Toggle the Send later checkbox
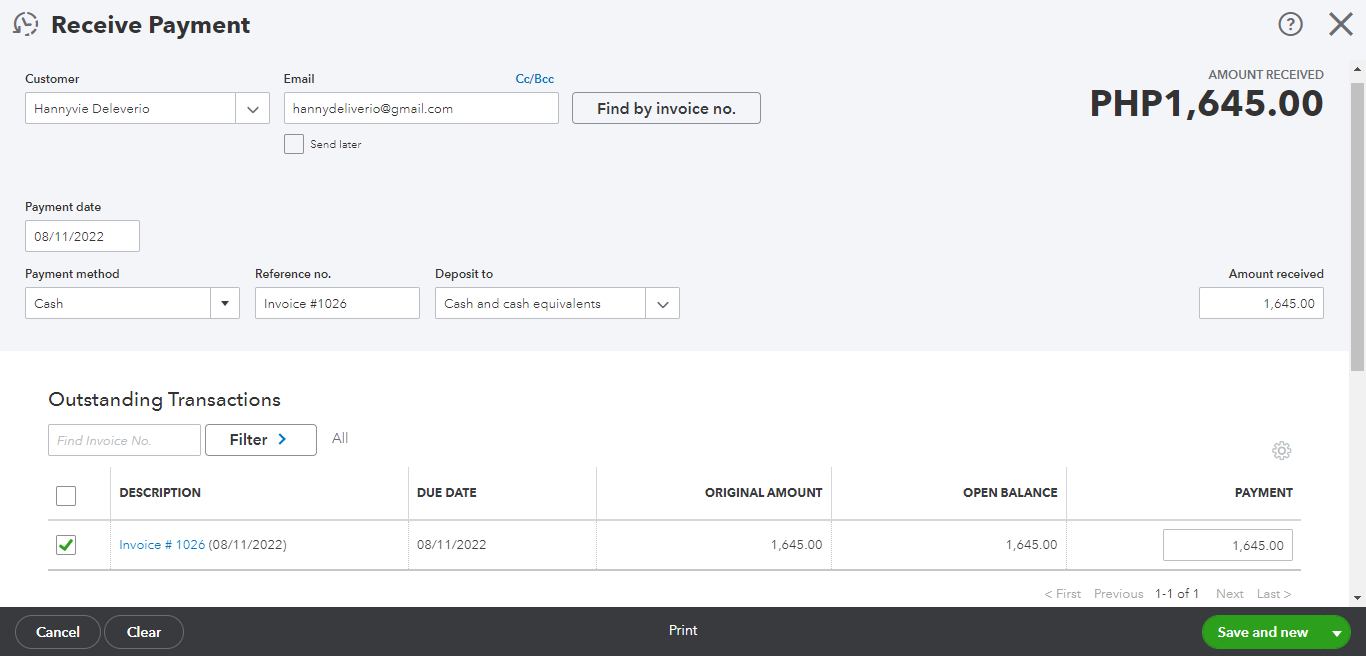The image size is (1366, 656). (x=294, y=144)
